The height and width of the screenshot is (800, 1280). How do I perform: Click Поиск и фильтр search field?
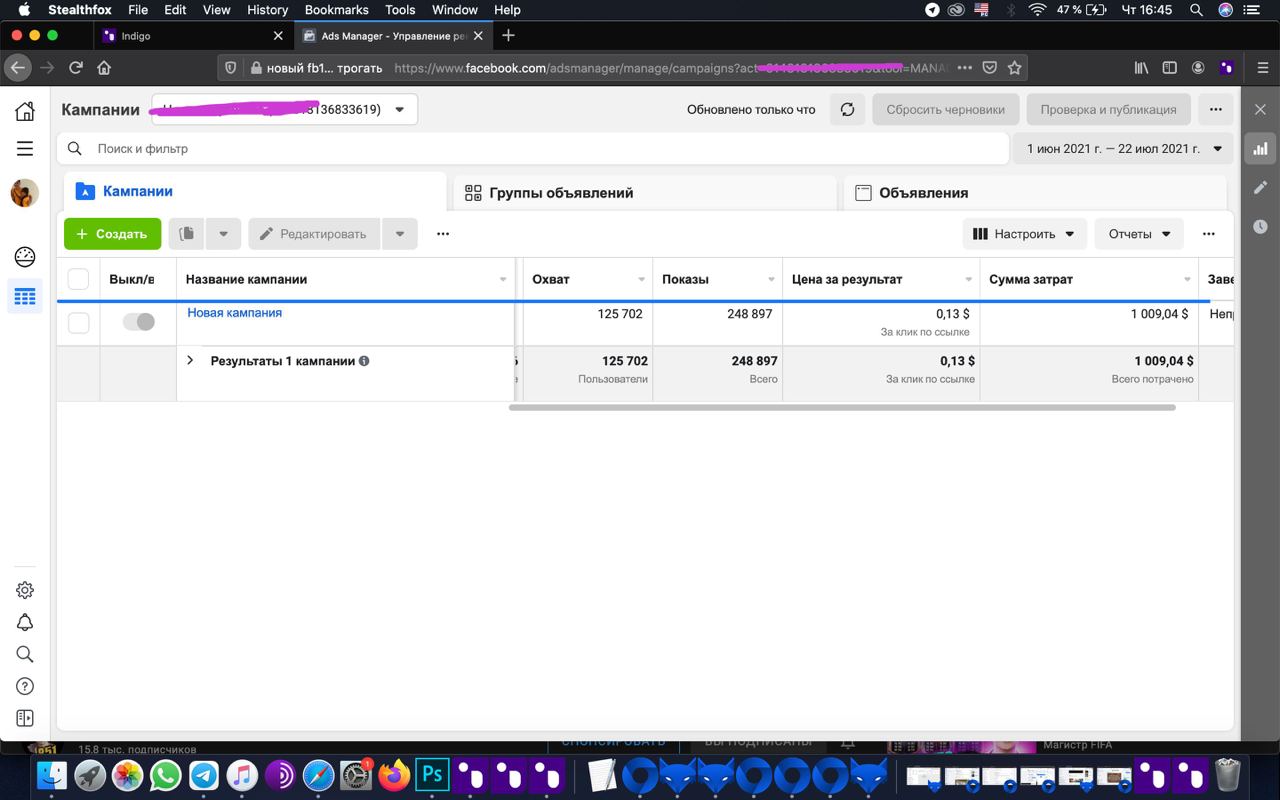(x=533, y=148)
